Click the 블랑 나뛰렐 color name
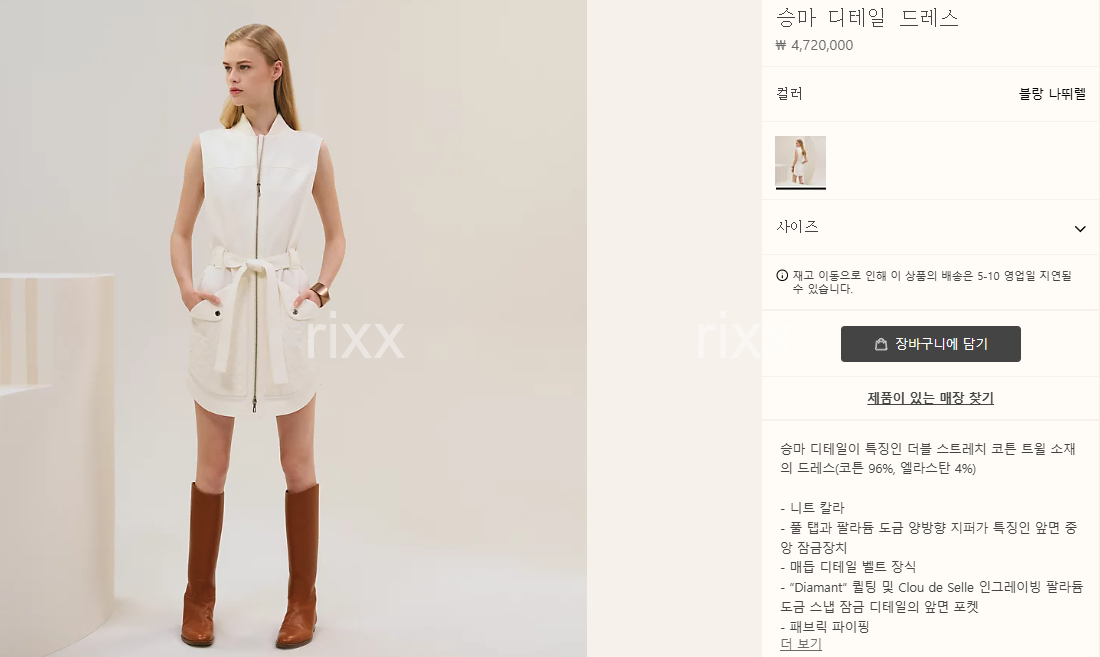The width and height of the screenshot is (1100, 657). tap(1052, 93)
